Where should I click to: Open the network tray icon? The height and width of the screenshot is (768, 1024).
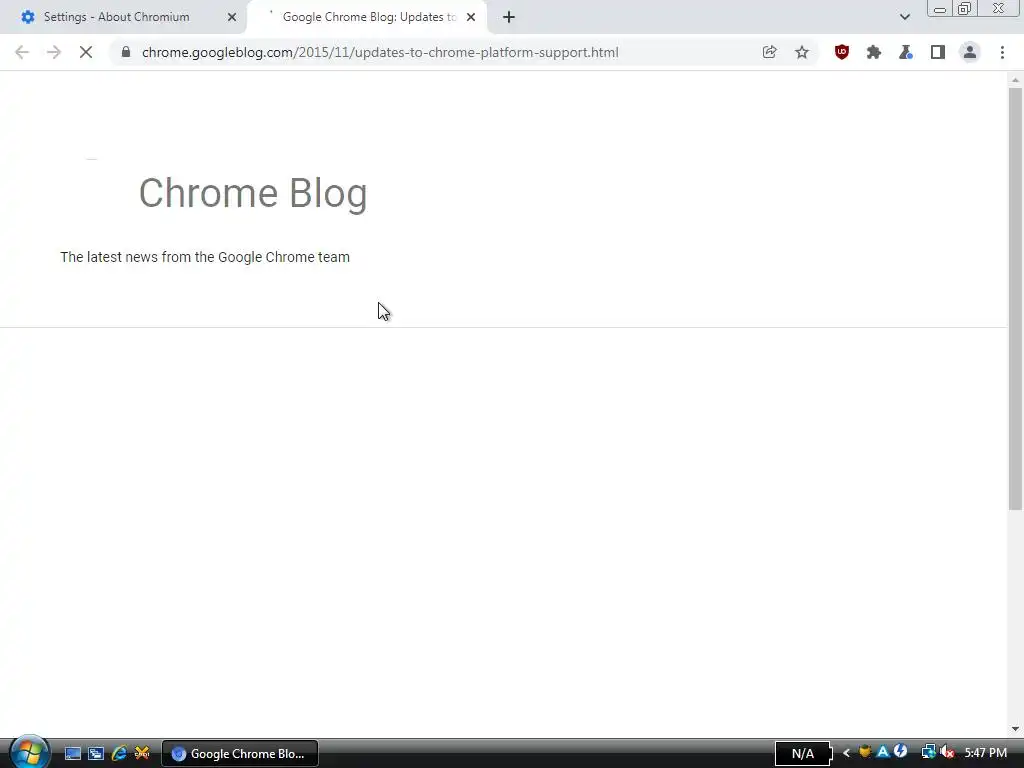click(x=928, y=753)
